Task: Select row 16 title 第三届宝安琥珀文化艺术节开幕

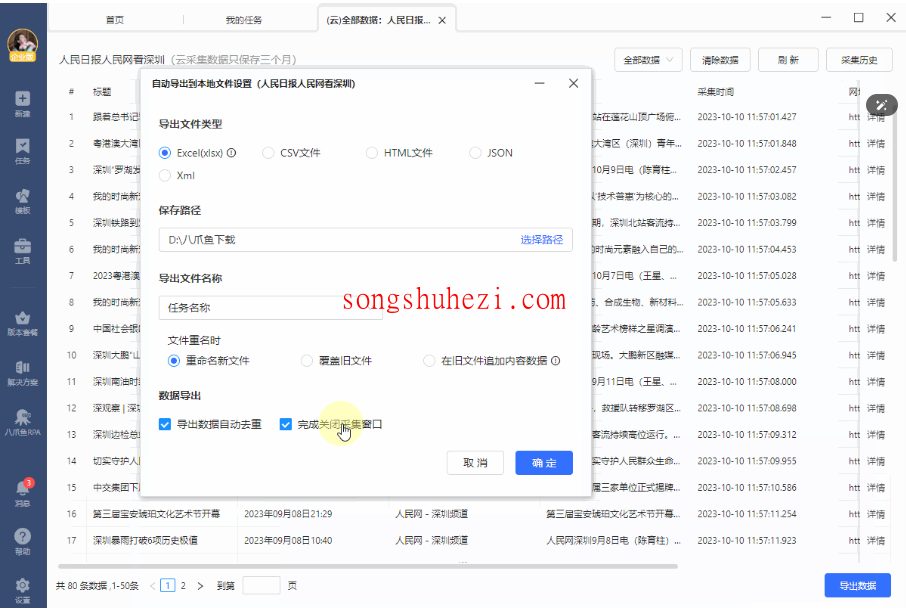Action: pyautogui.click(x=156, y=514)
